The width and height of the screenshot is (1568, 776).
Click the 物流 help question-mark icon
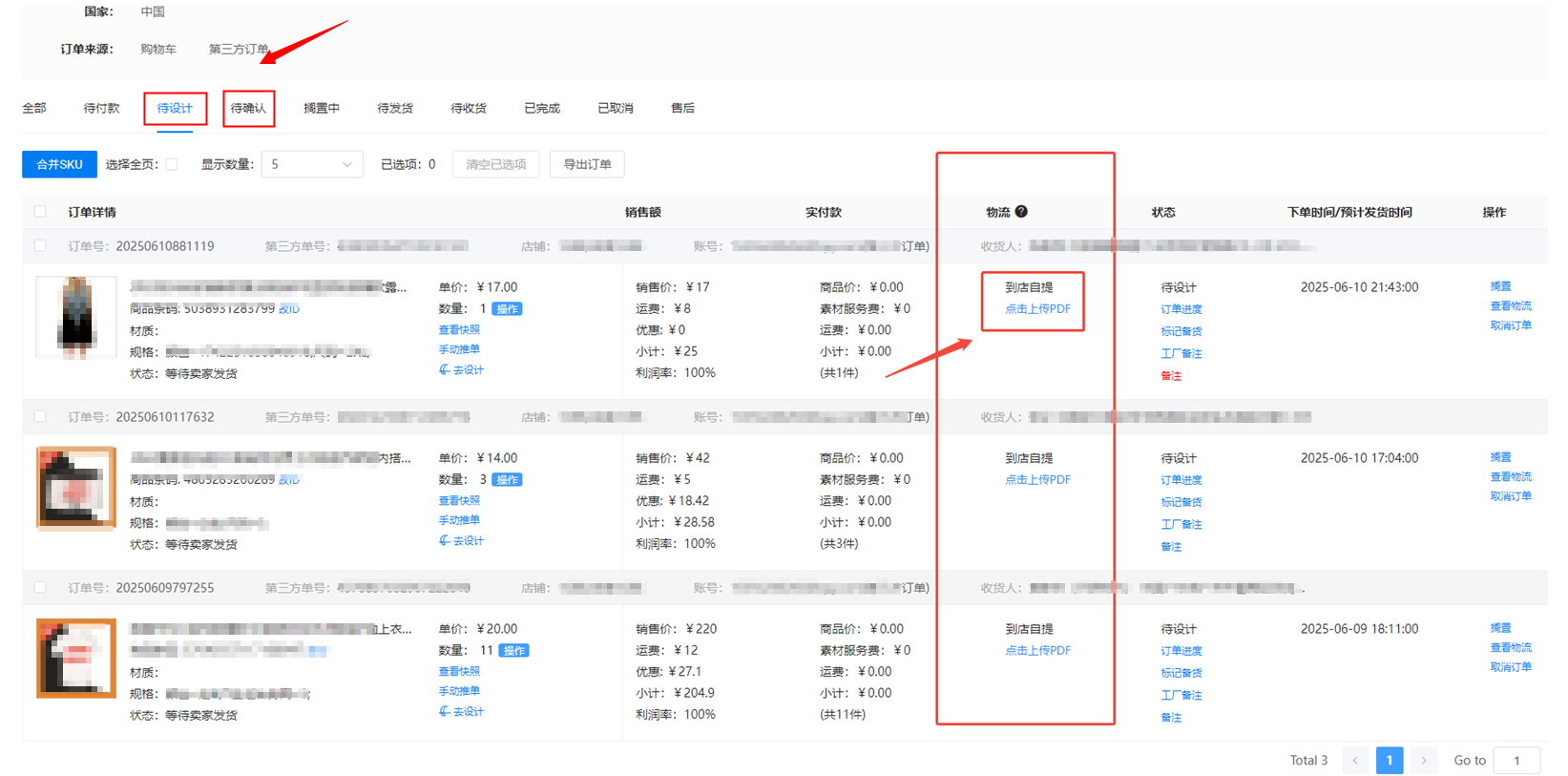click(x=1021, y=212)
